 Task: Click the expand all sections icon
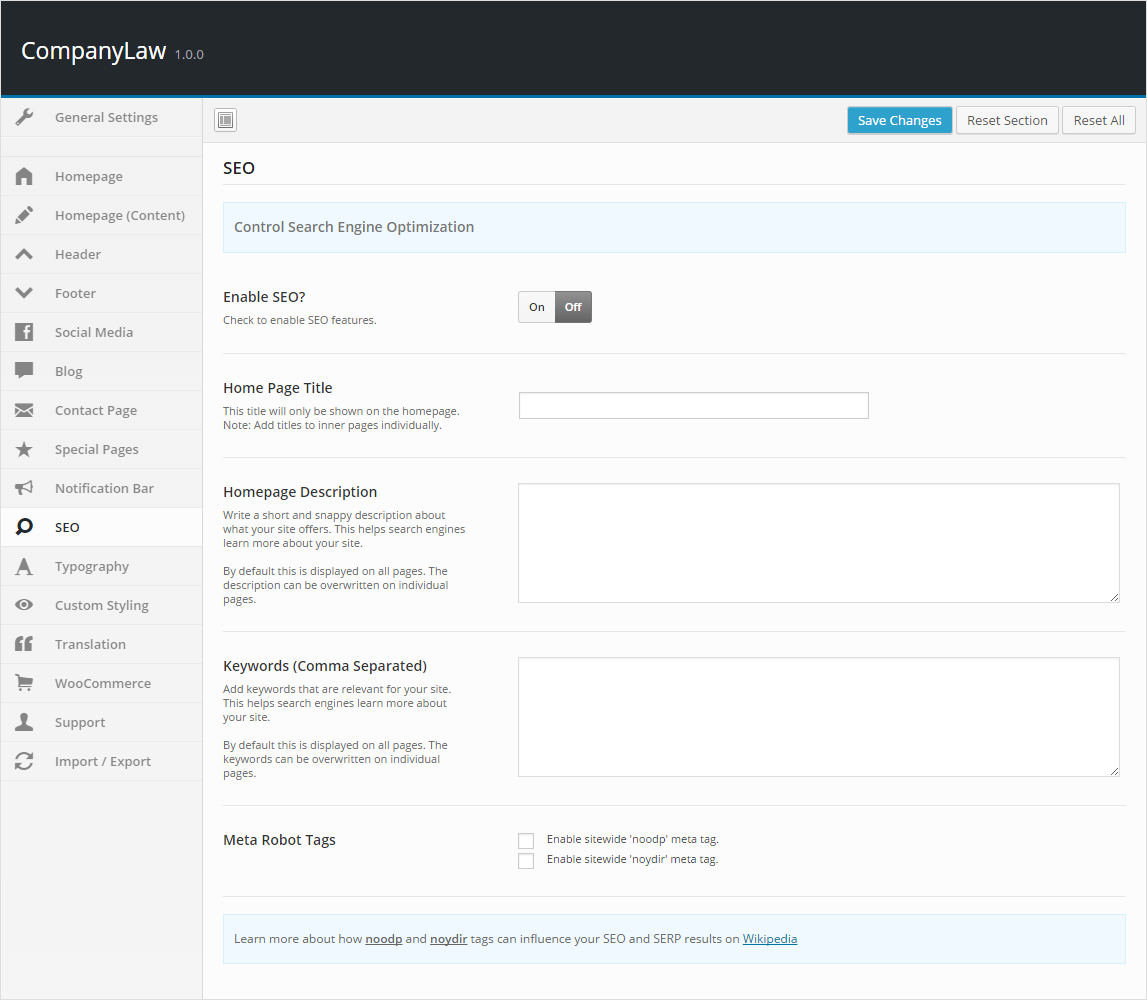point(226,120)
